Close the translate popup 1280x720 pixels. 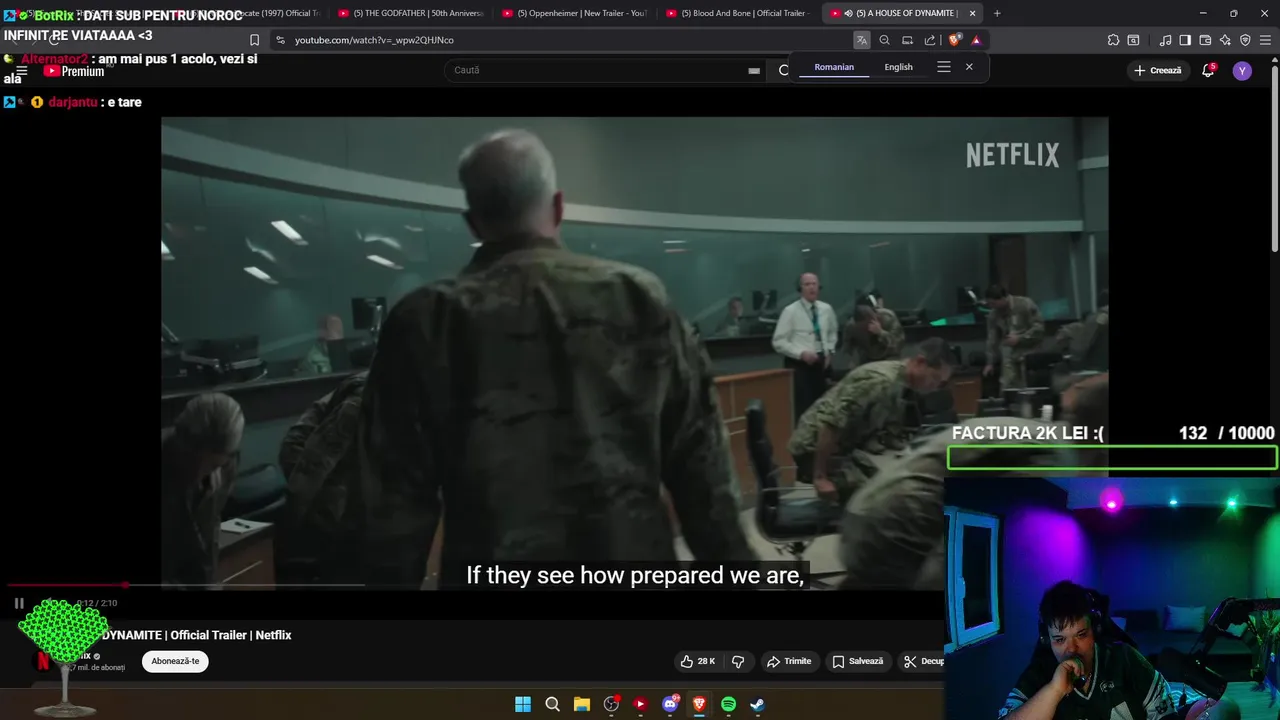click(969, 67)
